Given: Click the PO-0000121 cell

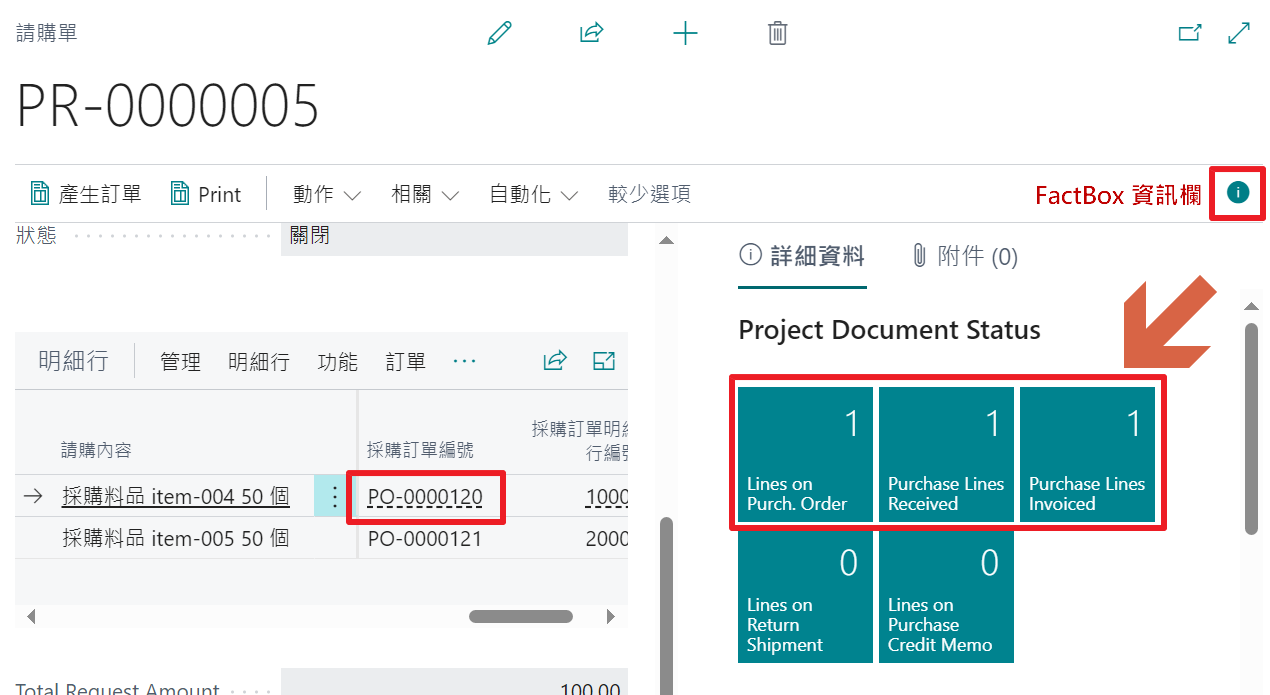Looking at the screenshot, I should [425, 539].
